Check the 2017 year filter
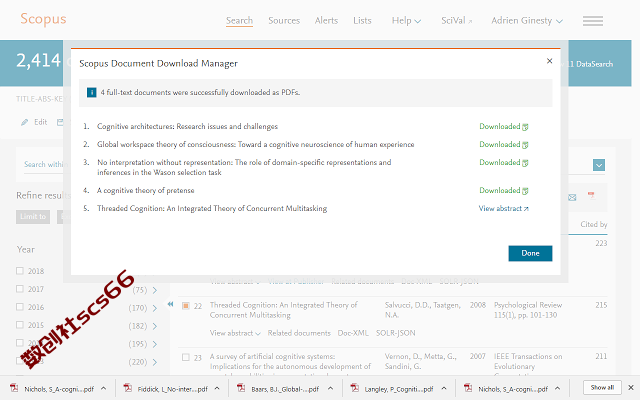 [x=20, y=289]
